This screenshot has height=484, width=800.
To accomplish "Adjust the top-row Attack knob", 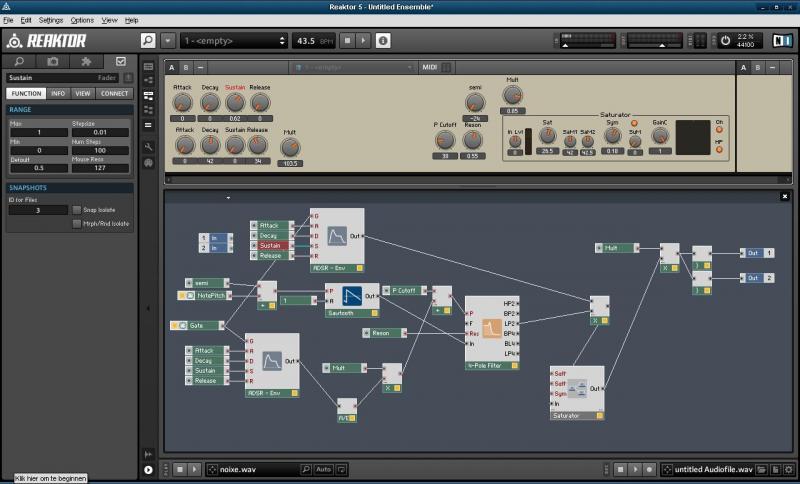I will coord(182,103).
